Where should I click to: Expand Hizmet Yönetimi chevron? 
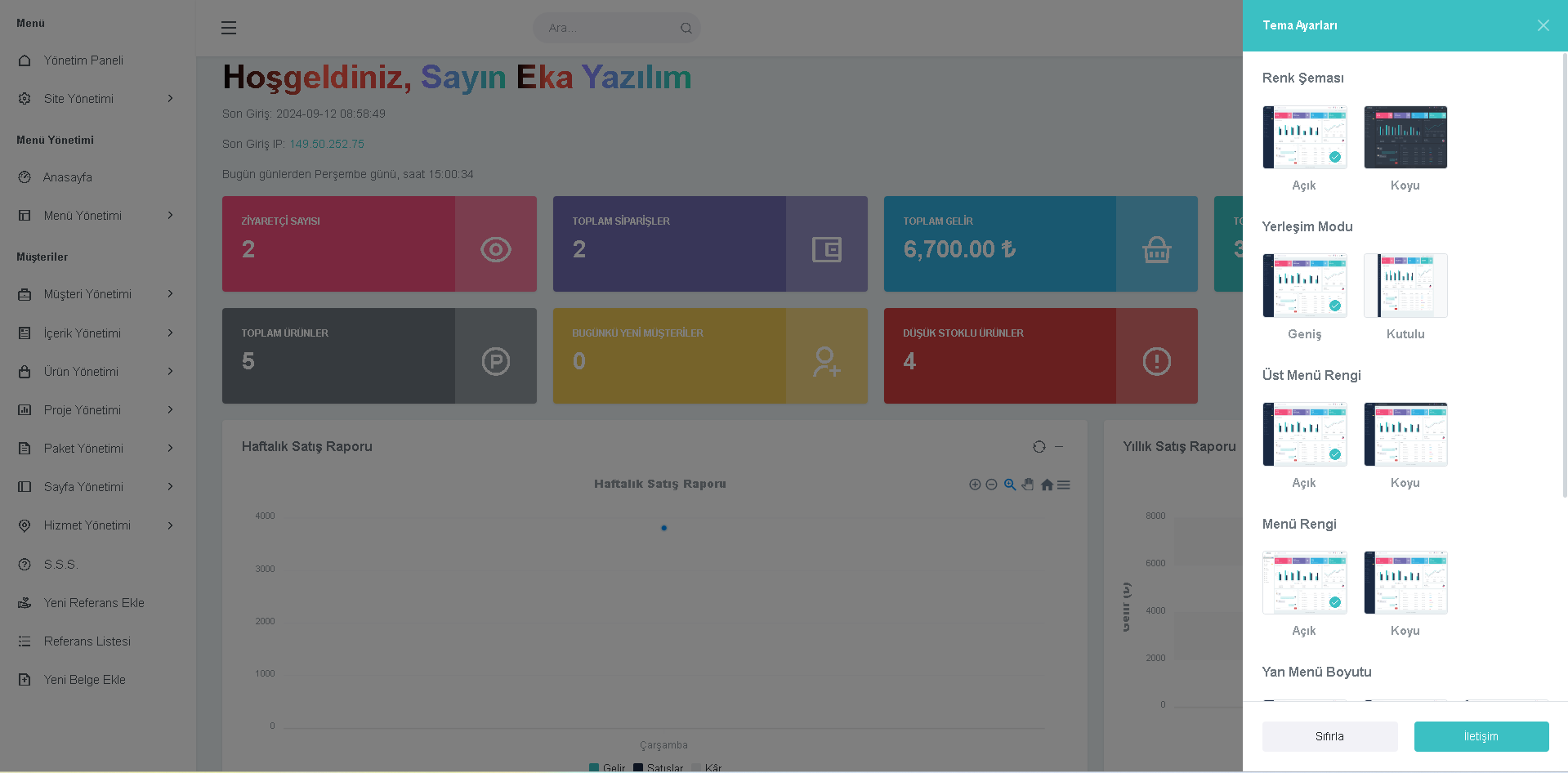coord(170,525)
